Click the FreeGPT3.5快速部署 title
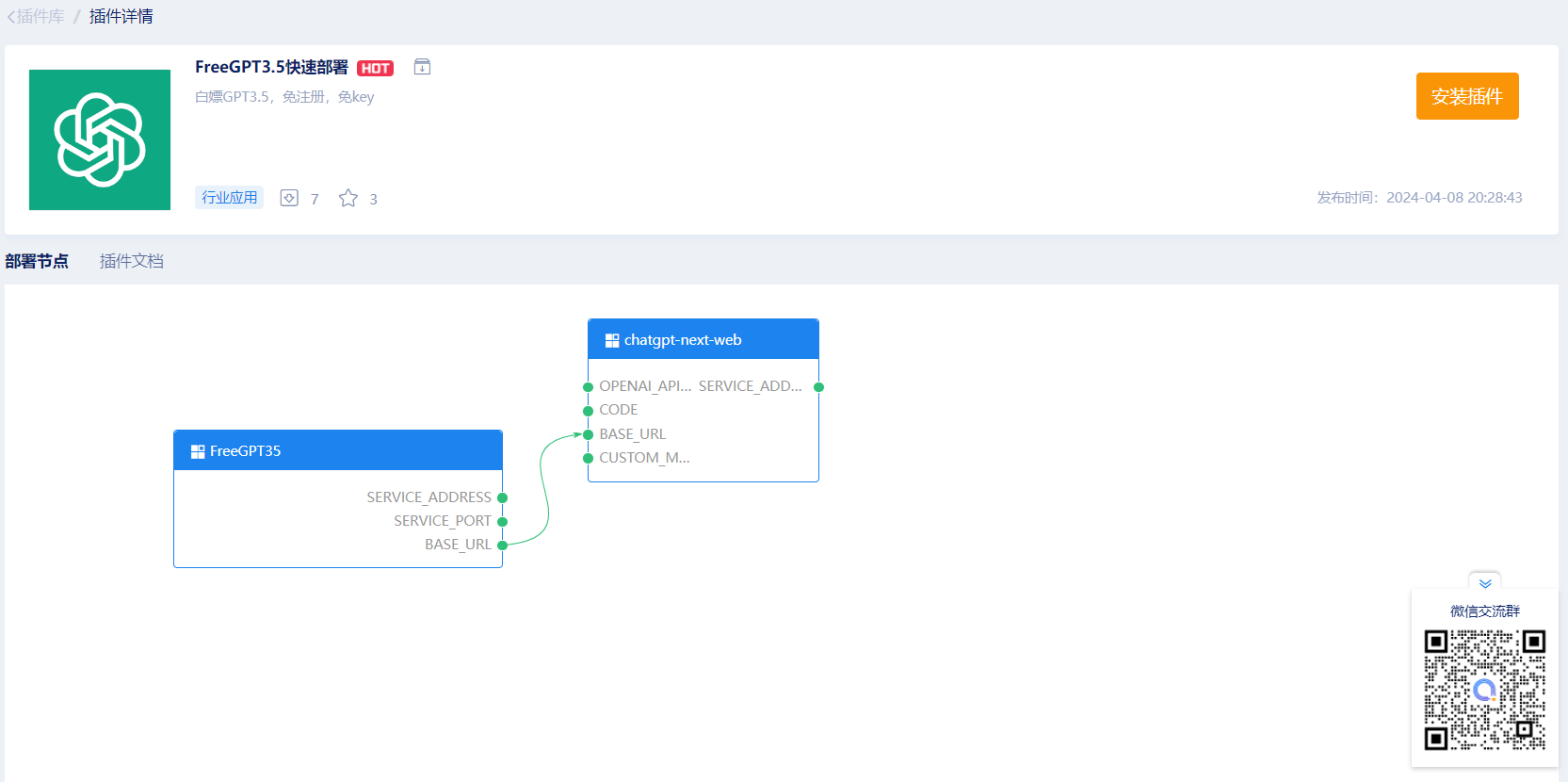This screenshot has width=1568, height=782. (x=271, y=67)
